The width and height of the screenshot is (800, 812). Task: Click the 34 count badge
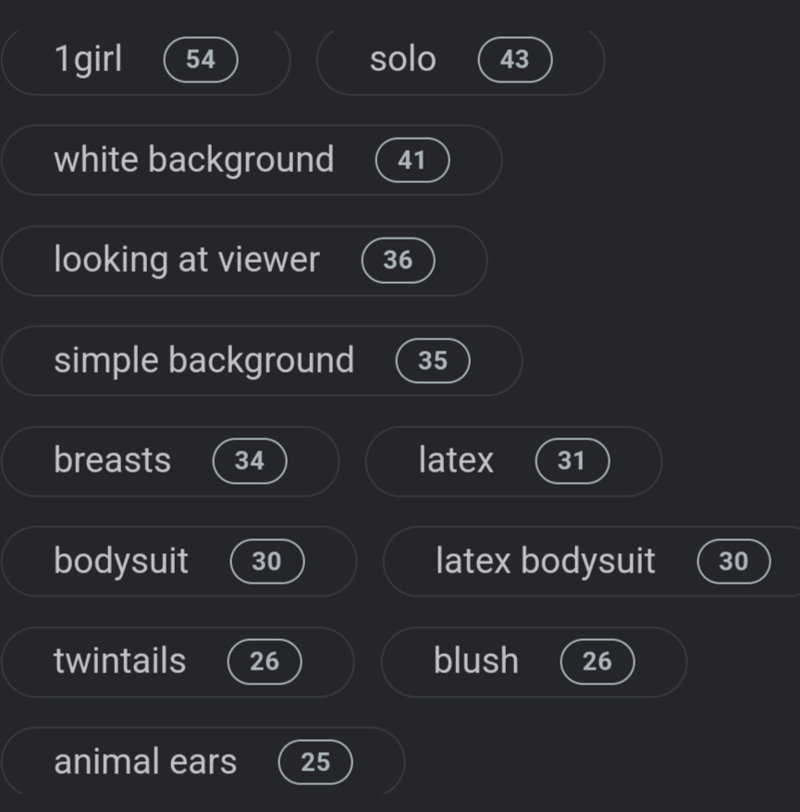[250, 461]
